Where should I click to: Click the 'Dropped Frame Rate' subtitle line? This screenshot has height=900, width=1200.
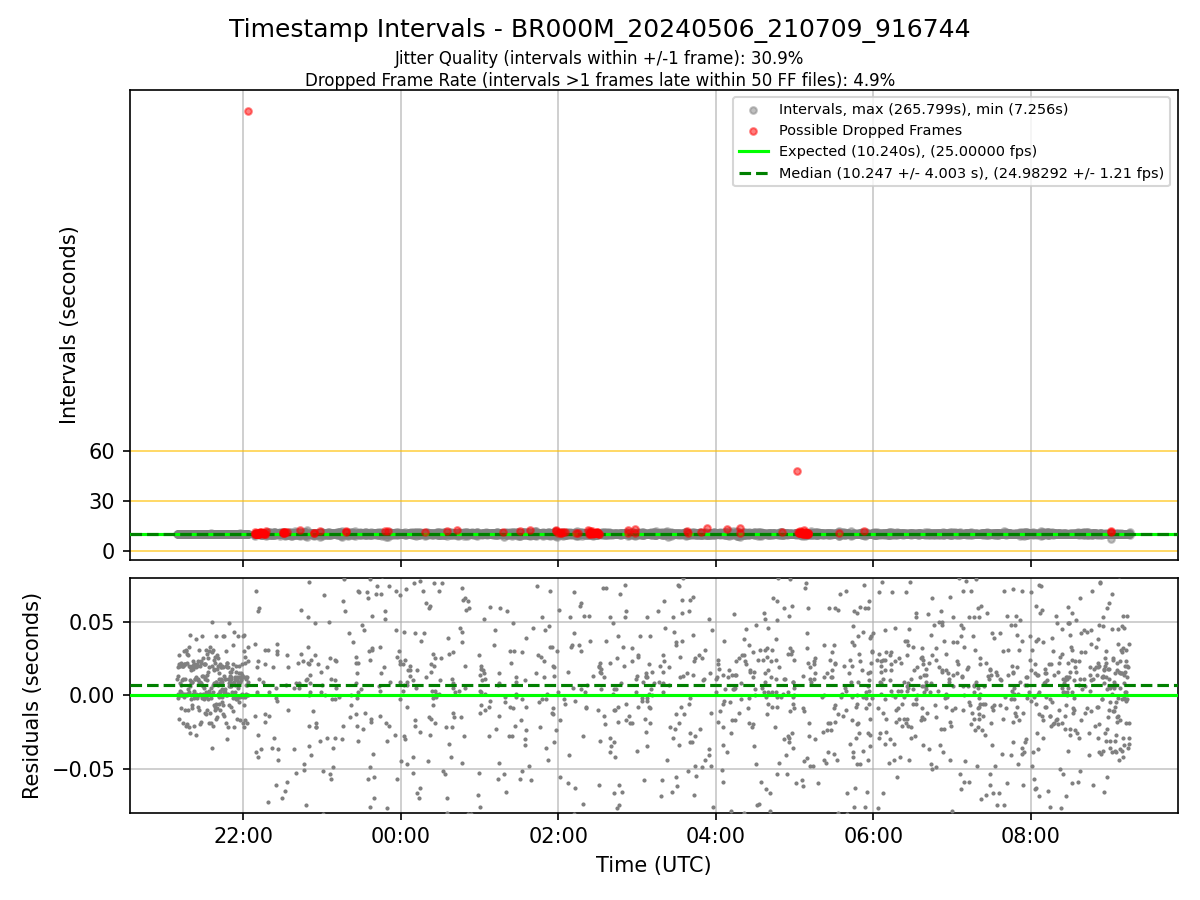pyautogui.click(x=599, y=80)
